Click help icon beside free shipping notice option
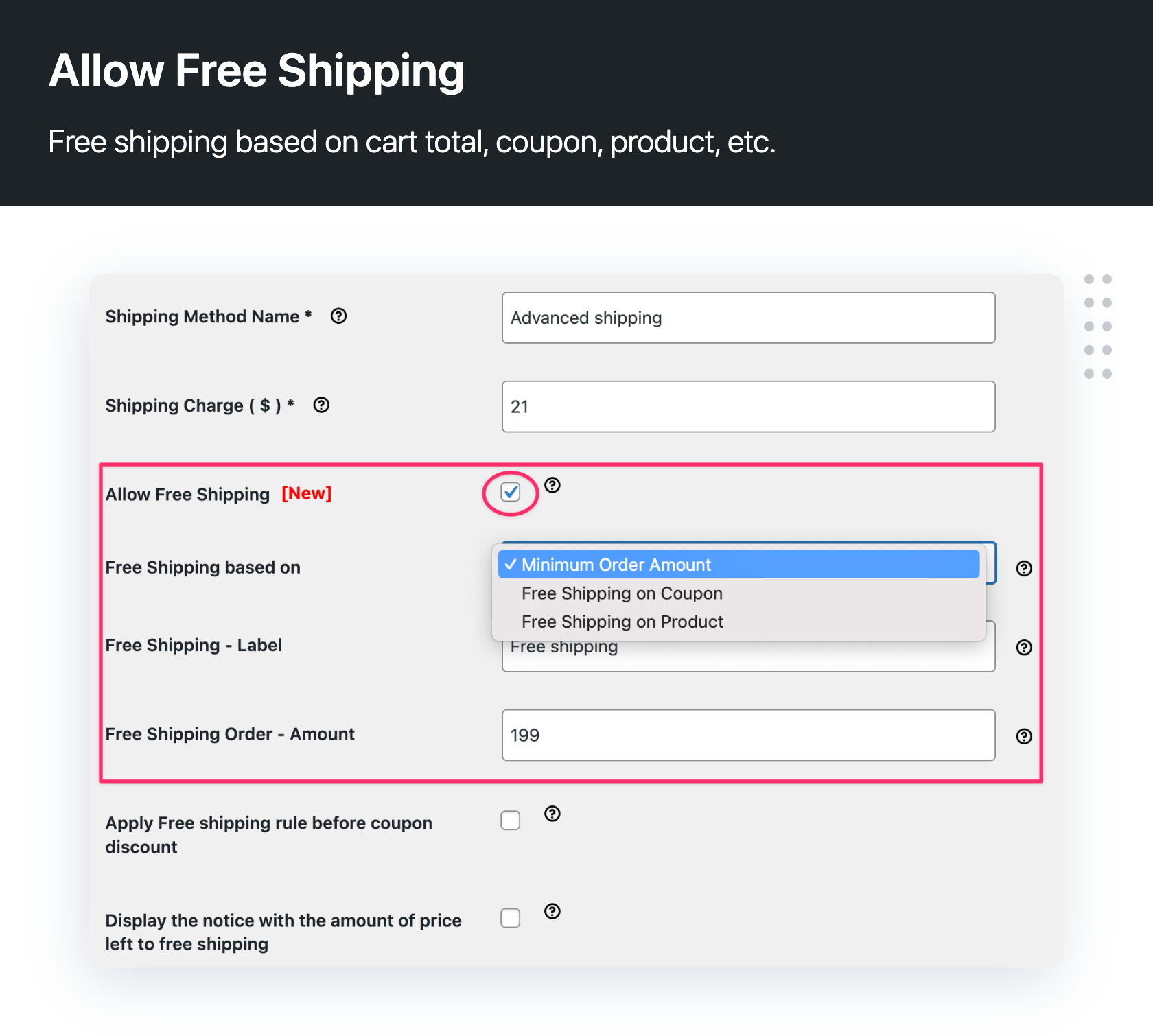 552,911
